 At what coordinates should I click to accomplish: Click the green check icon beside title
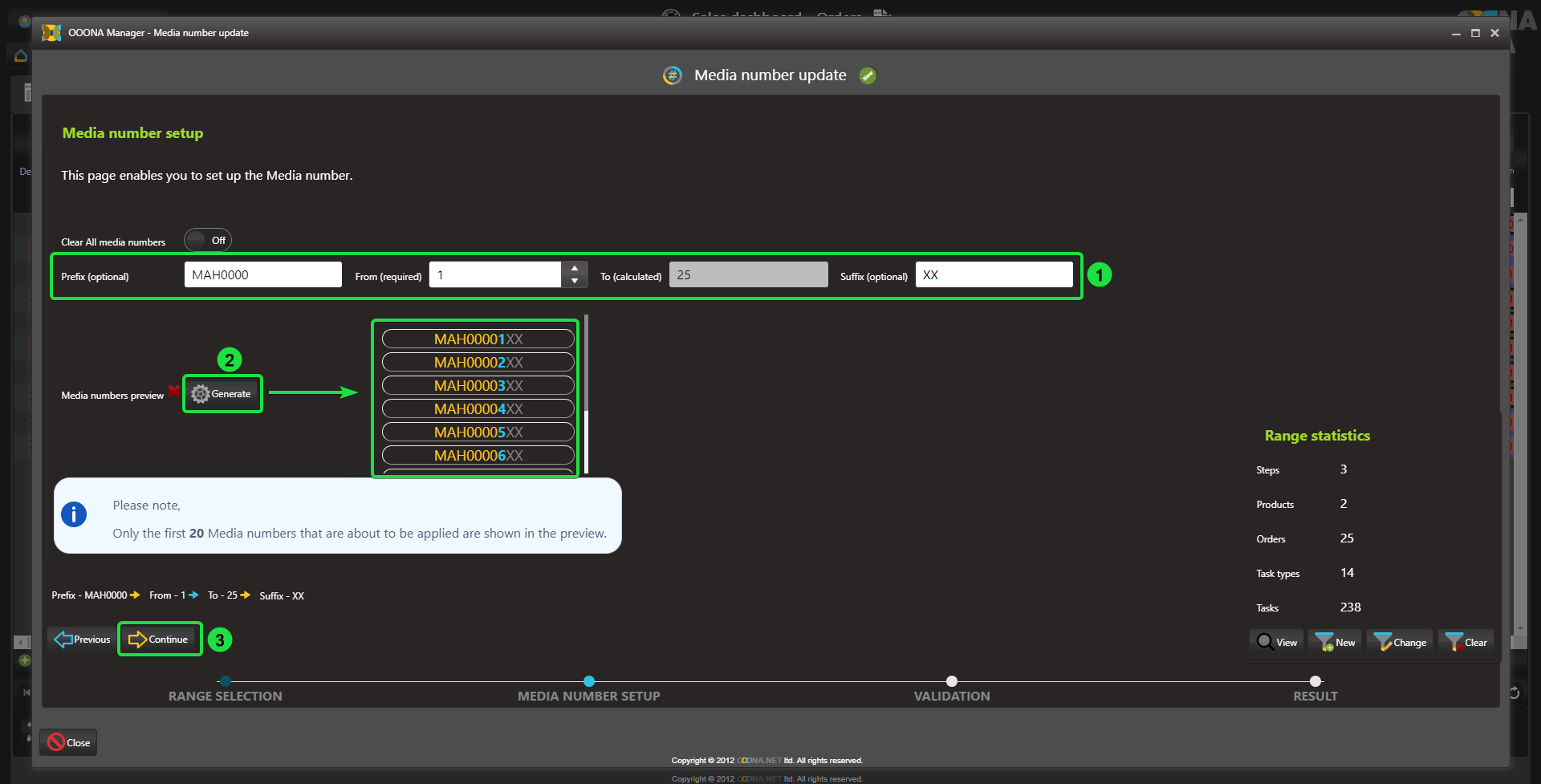tap(868, 75)
